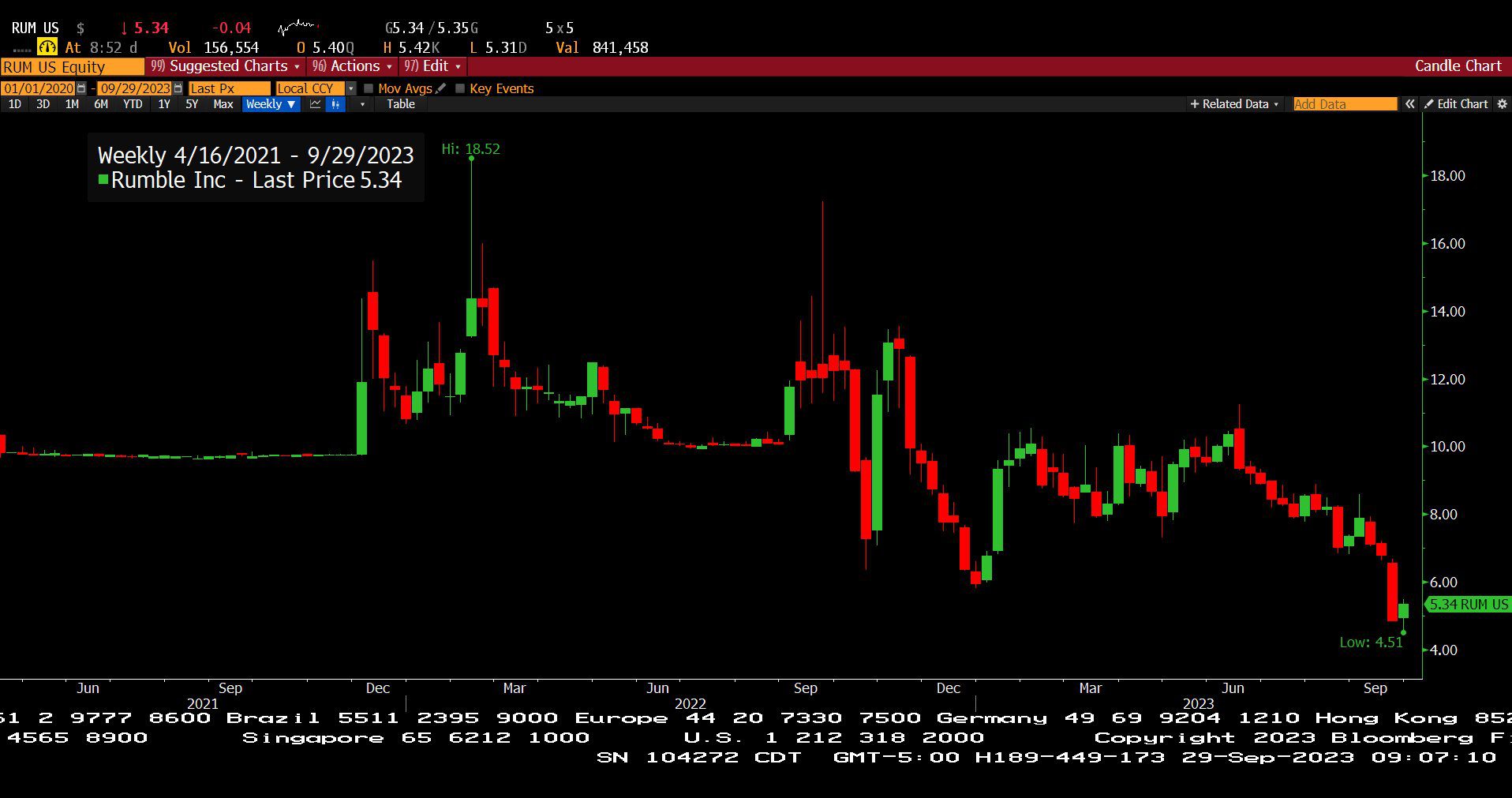
Task: Click the 10.00 y-axis label
Action: pos(1447,447)
